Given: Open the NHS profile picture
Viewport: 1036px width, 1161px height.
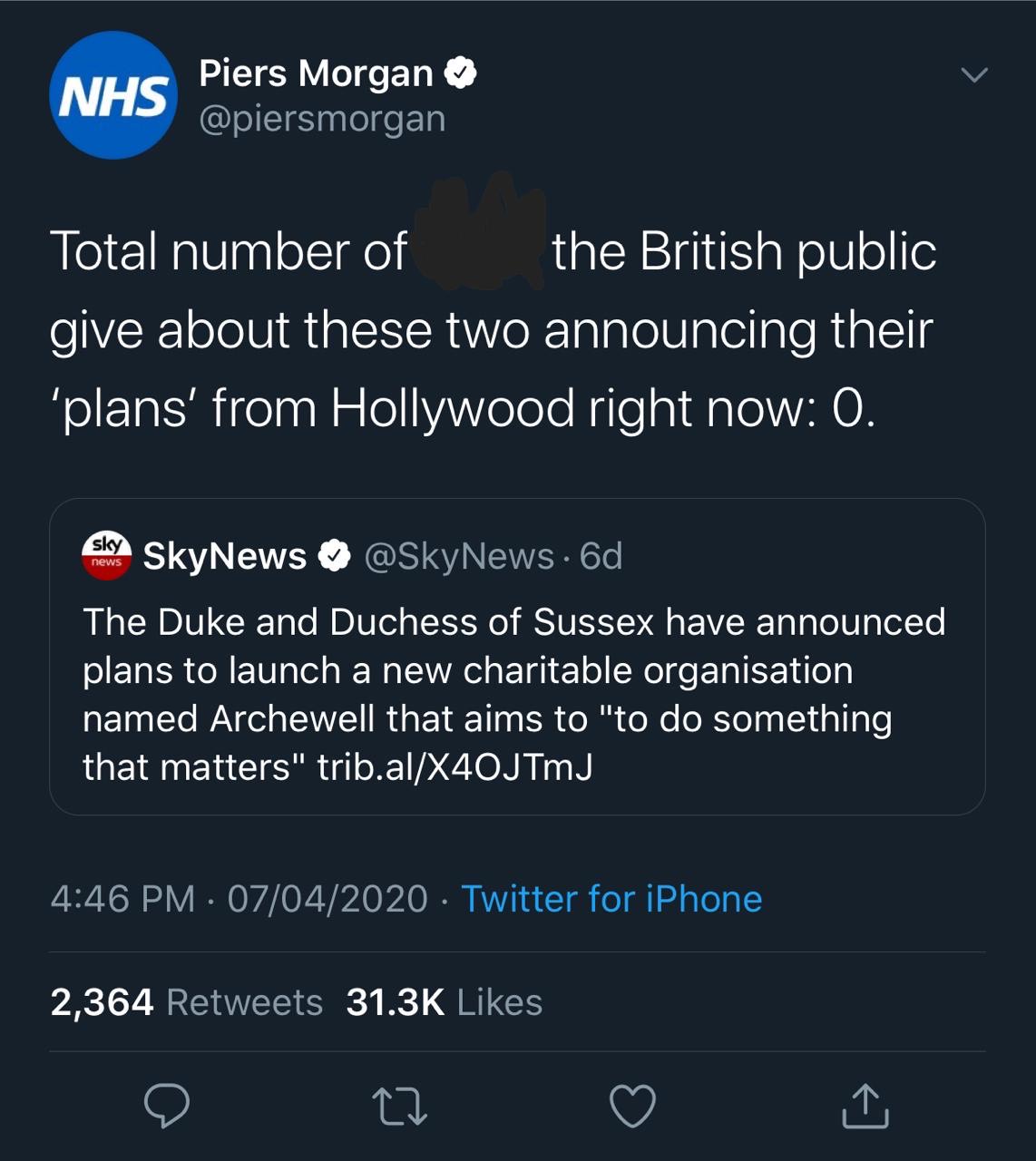Looking at the screenshot, I should [x=113, y=95].
